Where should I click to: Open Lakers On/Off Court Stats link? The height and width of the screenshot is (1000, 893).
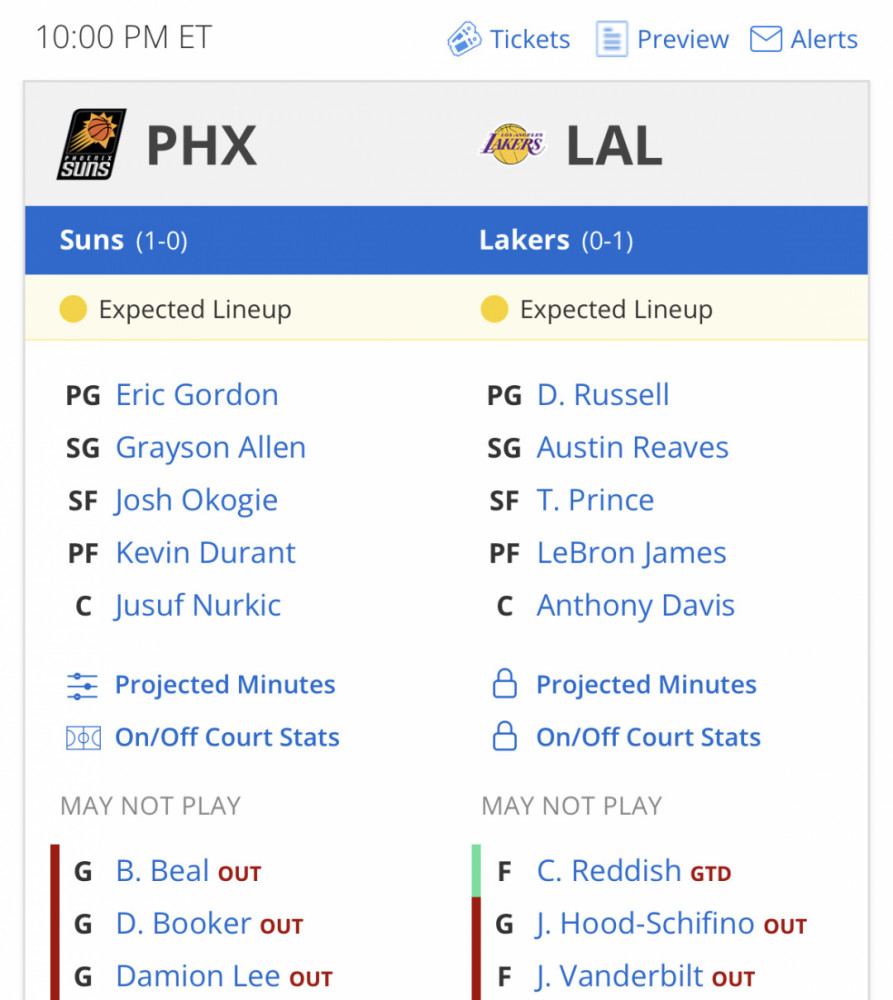[x=648, y=737]
